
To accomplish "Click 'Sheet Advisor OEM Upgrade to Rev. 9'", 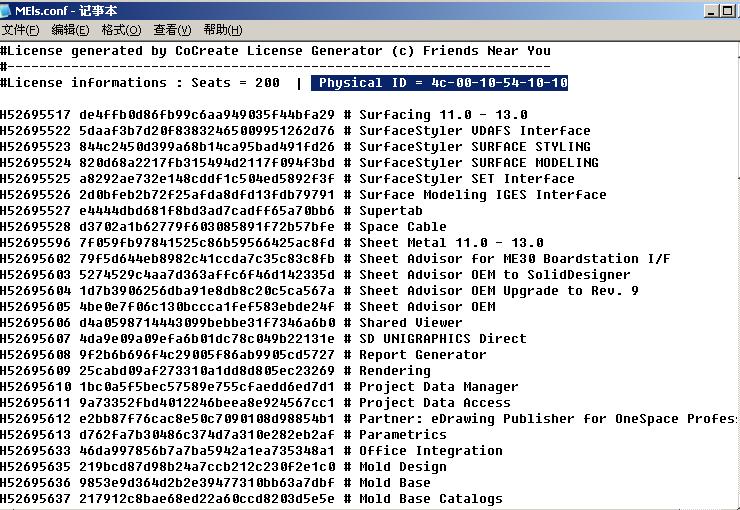I will click(x=499, y=291).
